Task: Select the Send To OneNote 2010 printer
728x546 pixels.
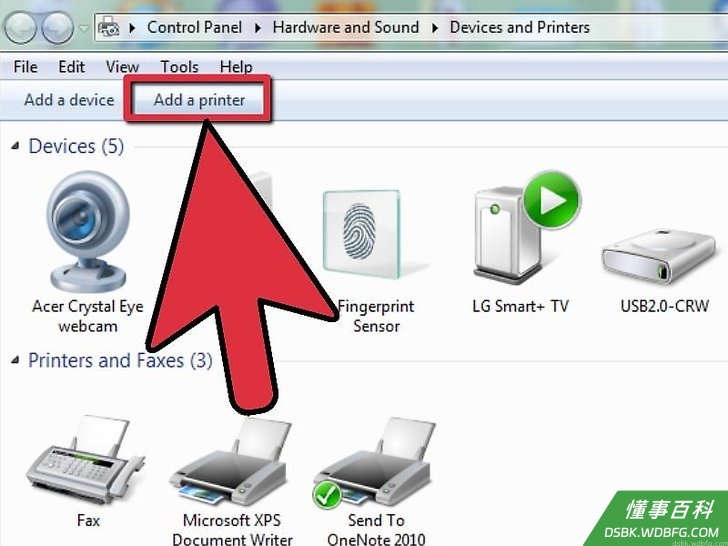Action: pos(374,462)
